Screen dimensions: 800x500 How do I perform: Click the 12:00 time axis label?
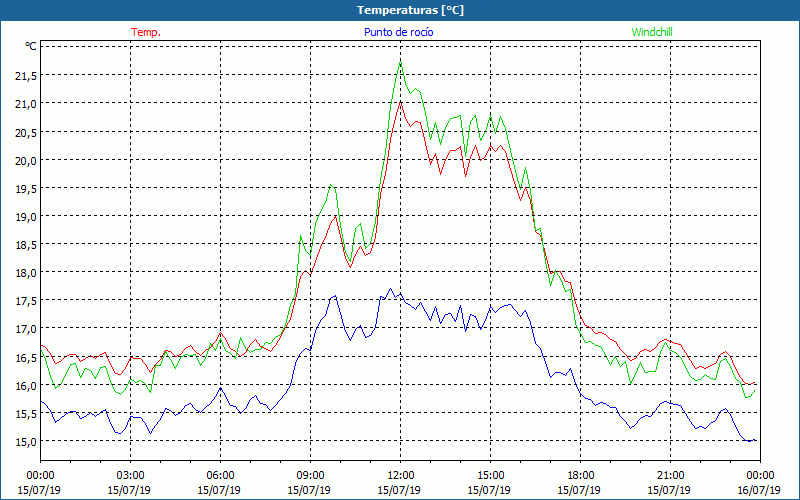400,476
